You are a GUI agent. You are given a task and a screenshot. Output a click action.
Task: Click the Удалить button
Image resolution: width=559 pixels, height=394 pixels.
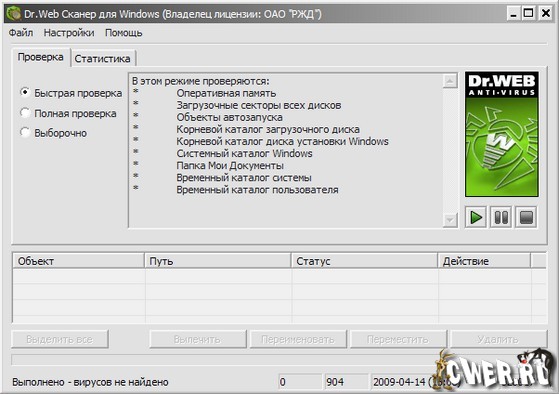click(x=498, y=339)
